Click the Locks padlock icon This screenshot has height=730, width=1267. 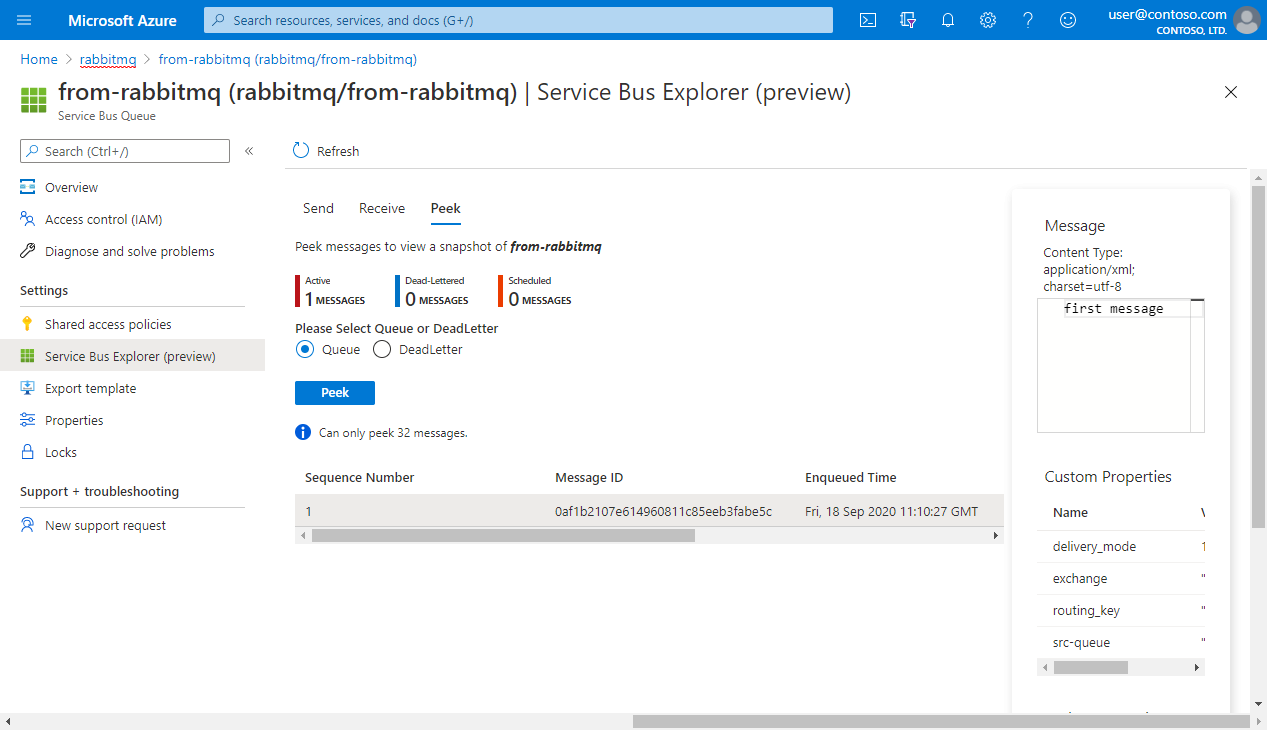pyautogui.click(x=28, y=452)
